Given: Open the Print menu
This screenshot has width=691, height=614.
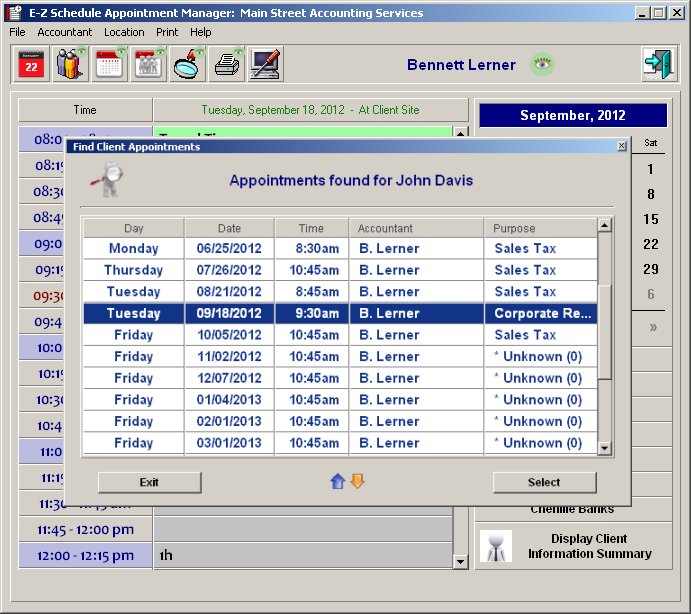Looking at the screenshot, I should pos(167,32).
